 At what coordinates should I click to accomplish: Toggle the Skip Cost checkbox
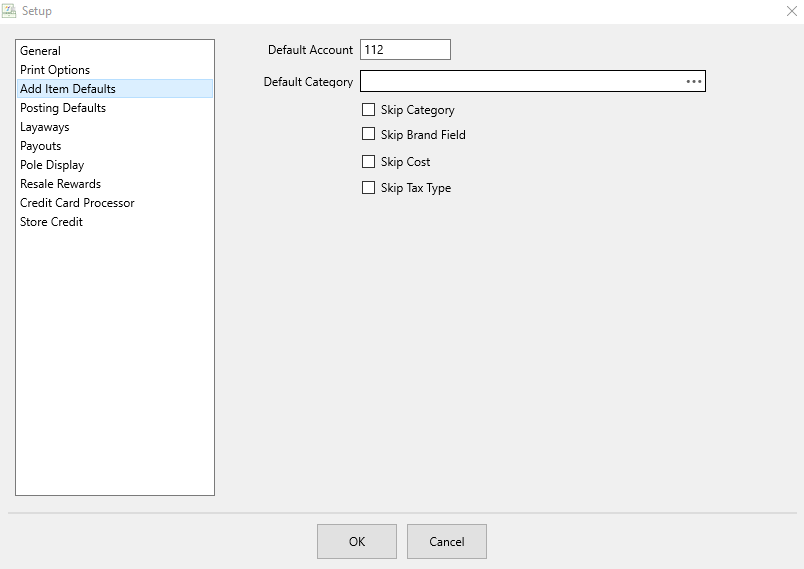coord(368,161)
